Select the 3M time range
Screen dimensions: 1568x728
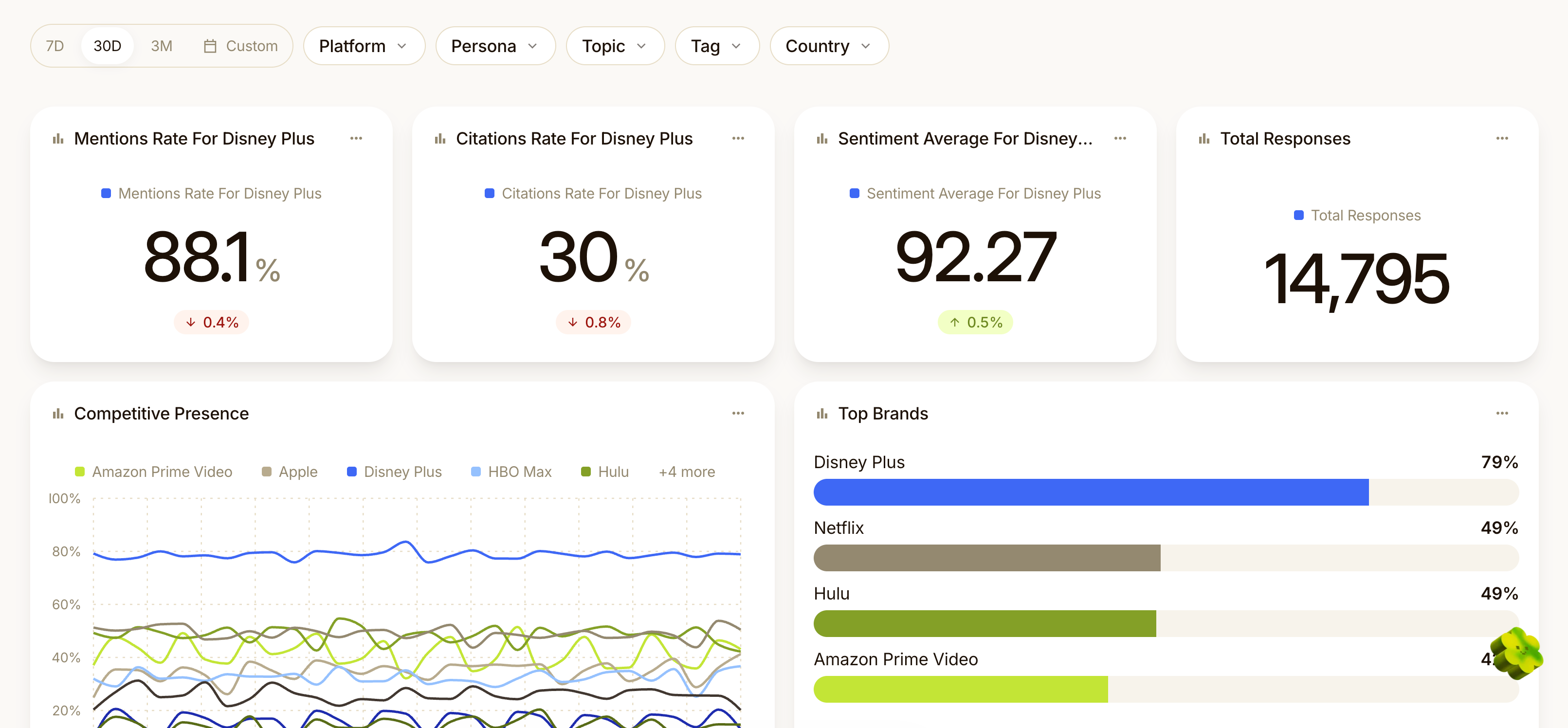[x=161, y=46]
